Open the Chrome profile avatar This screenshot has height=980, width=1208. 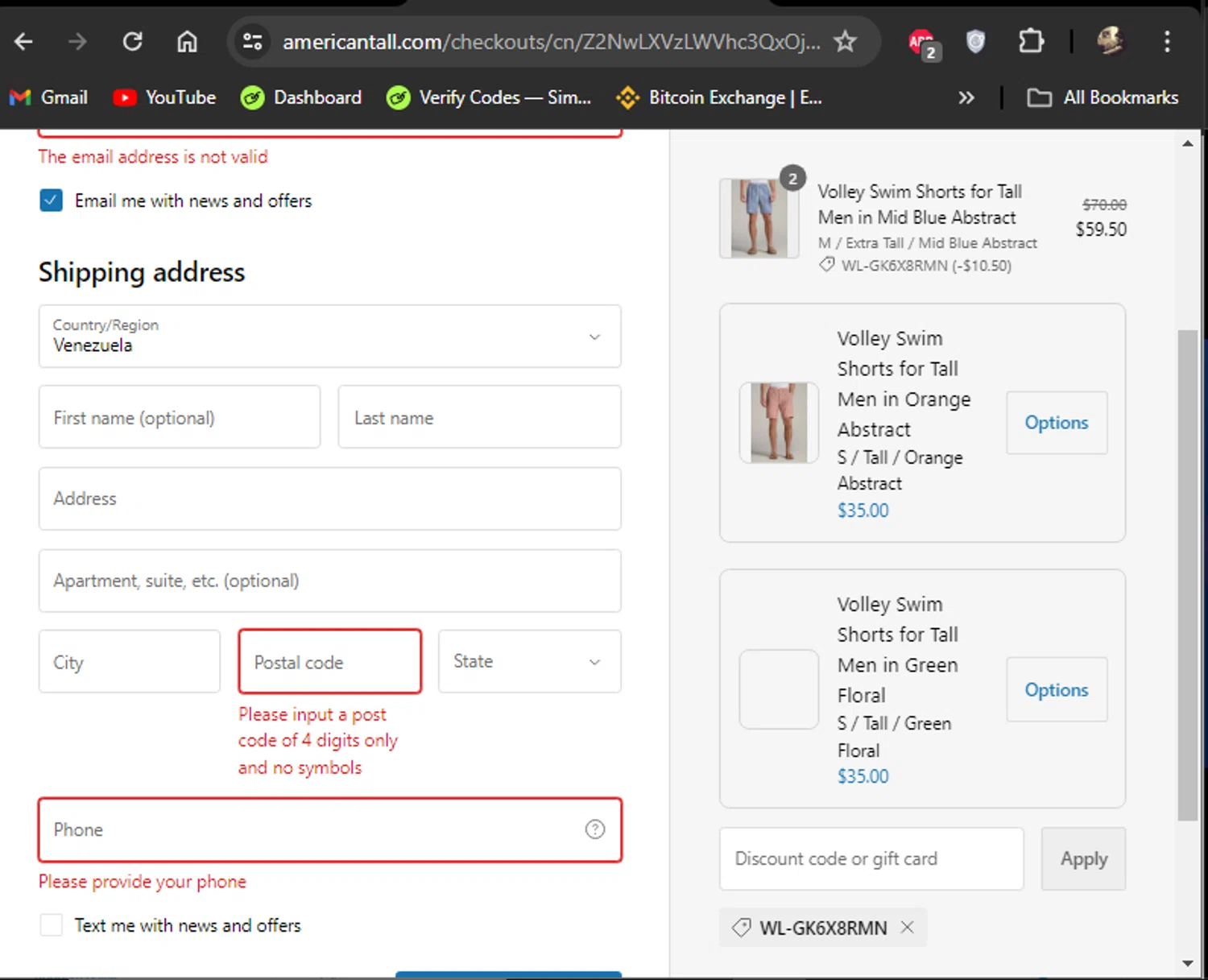click(x=1111, y=40)
